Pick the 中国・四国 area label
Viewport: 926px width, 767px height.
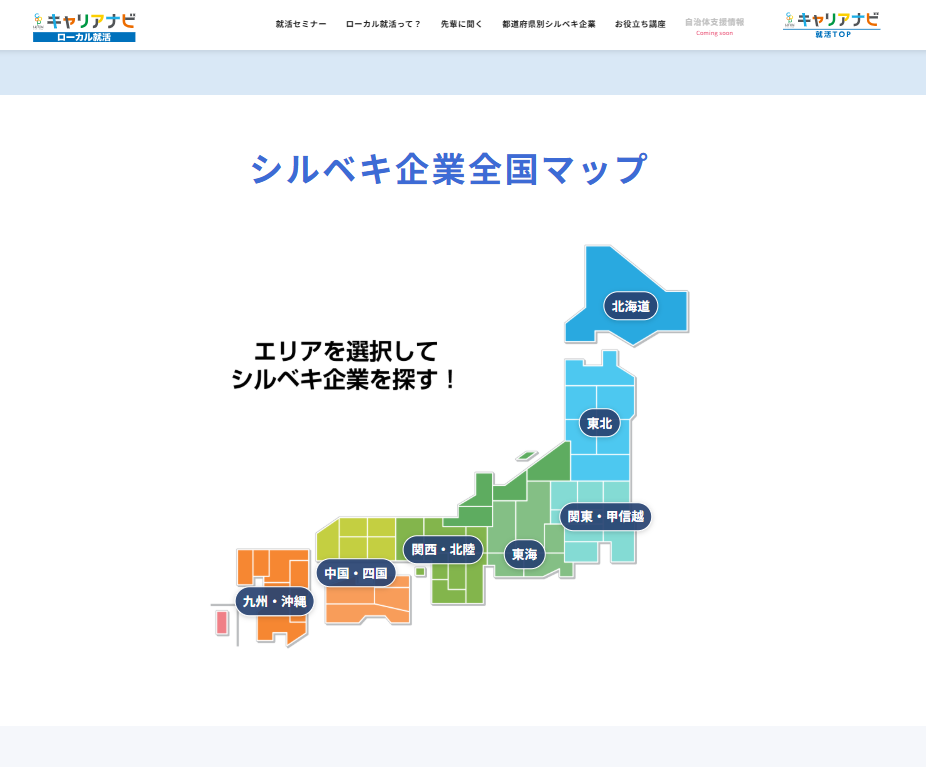point(355,573)
